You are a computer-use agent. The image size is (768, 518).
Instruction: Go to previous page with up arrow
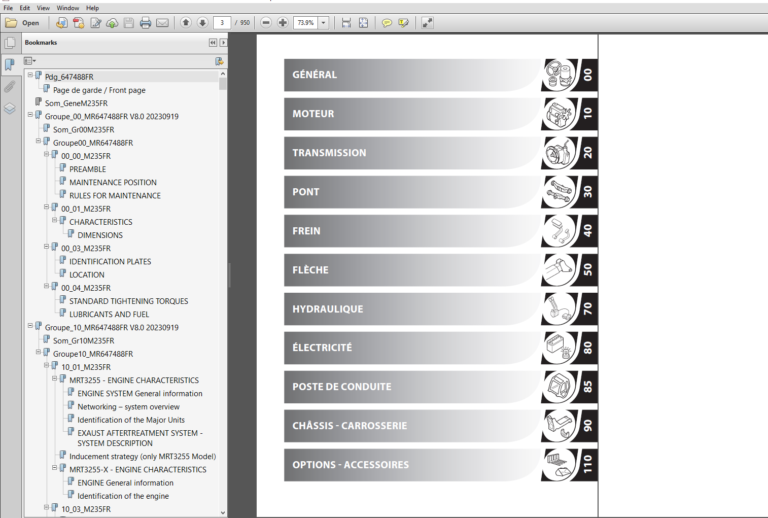point(186,23)
